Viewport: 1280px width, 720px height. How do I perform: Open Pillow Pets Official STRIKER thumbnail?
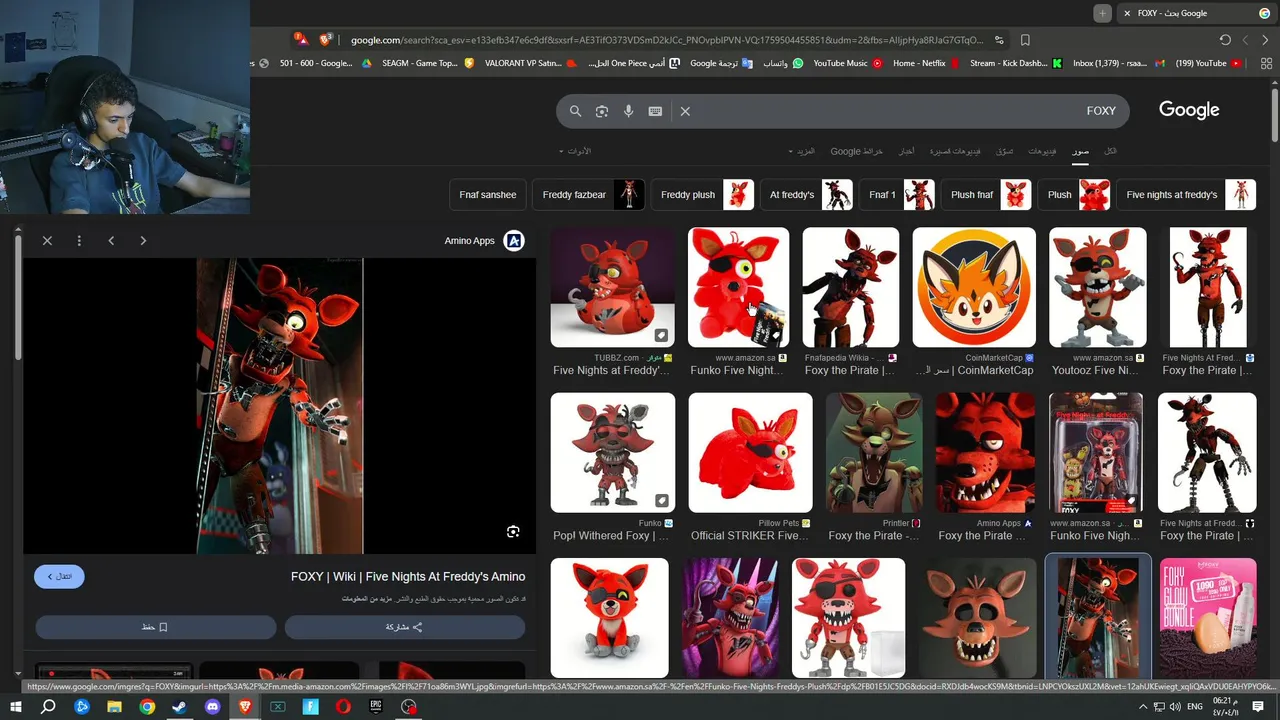[750, 453]
